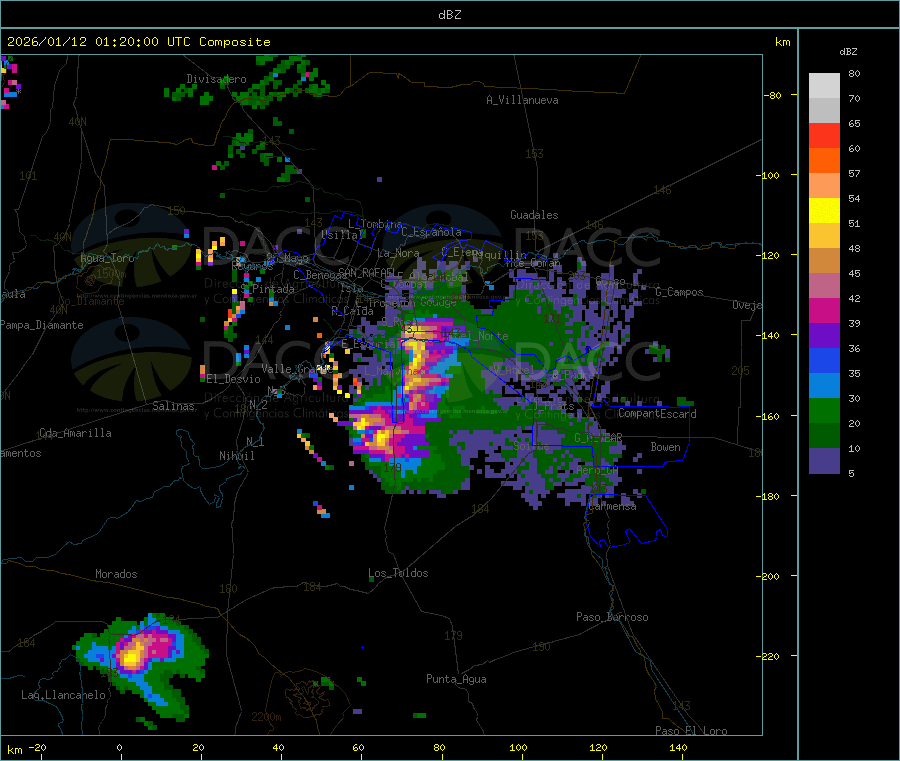Click the Morados map label
900x761 pixels.
116,574
